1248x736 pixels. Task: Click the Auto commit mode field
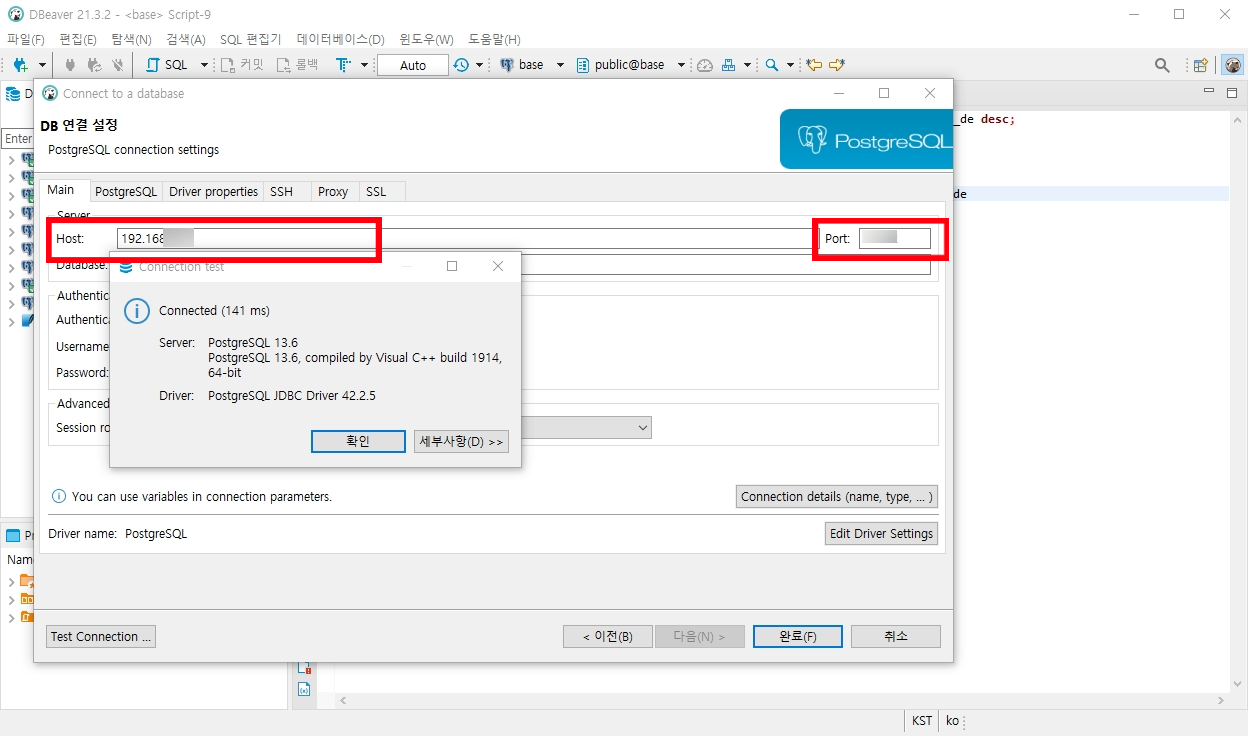[x=412, y=65]
